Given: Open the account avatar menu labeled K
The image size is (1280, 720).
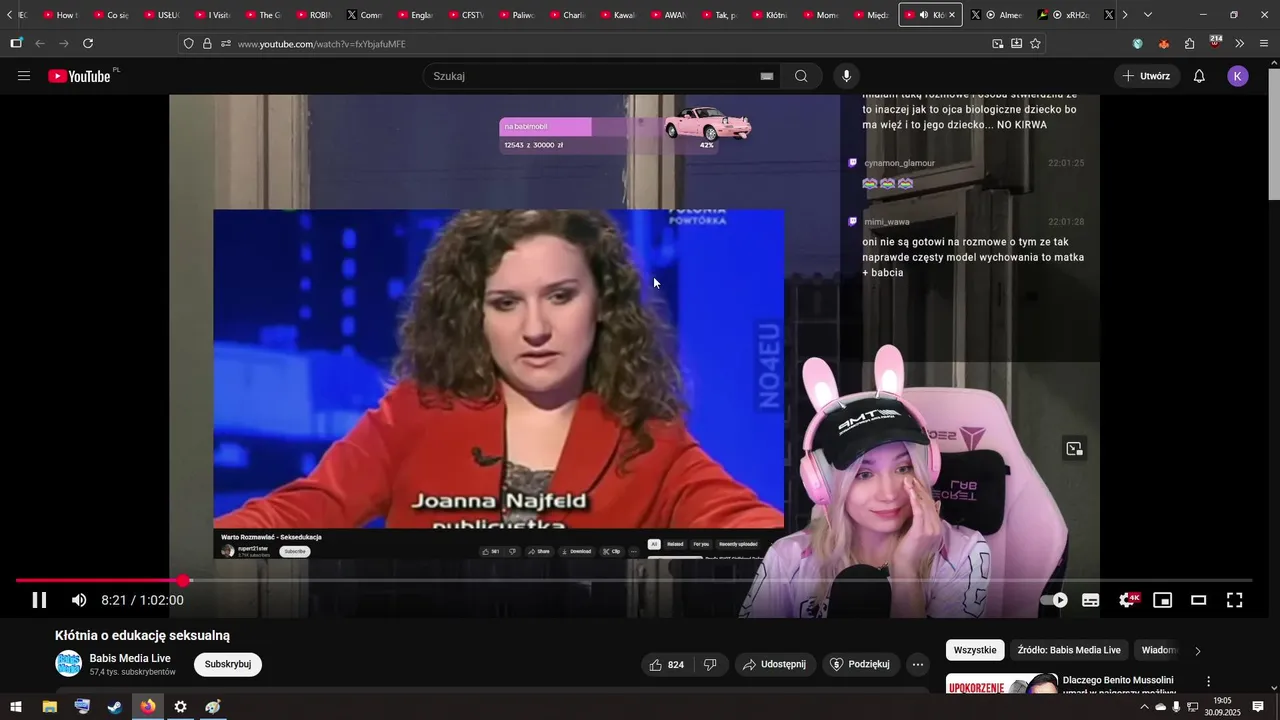Looking at the screenshot, I should [x=1238, y=76].
